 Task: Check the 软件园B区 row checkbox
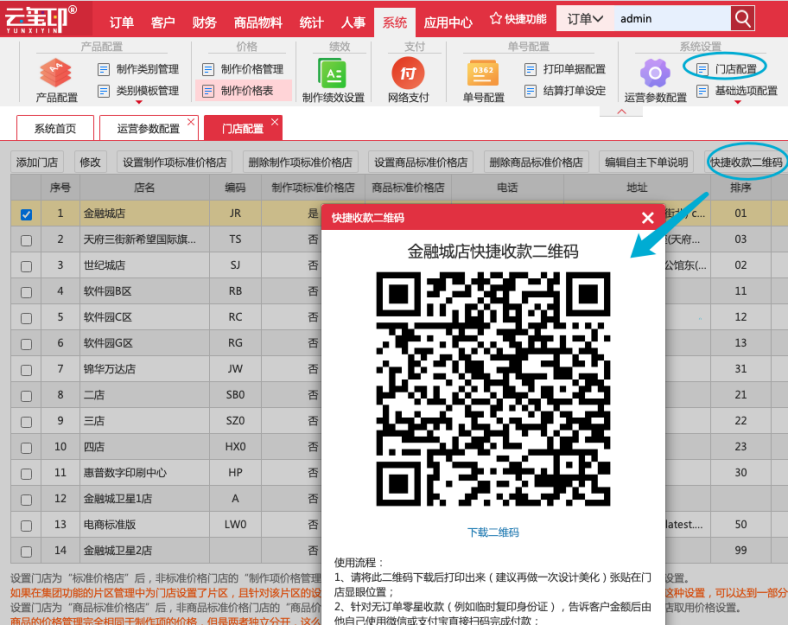[26, 292]
